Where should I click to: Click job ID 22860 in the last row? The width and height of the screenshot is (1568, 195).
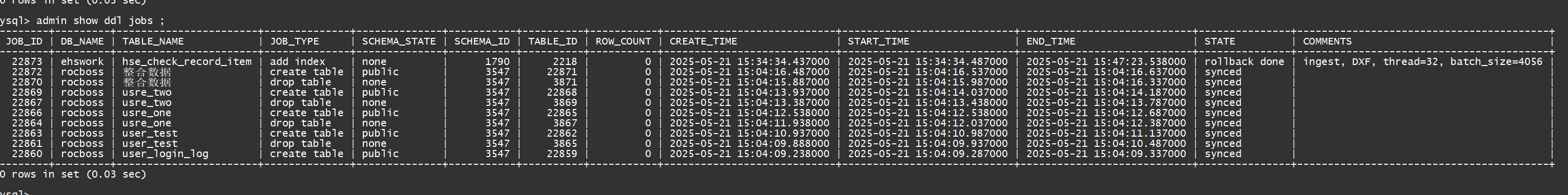[x=27, y=154]
